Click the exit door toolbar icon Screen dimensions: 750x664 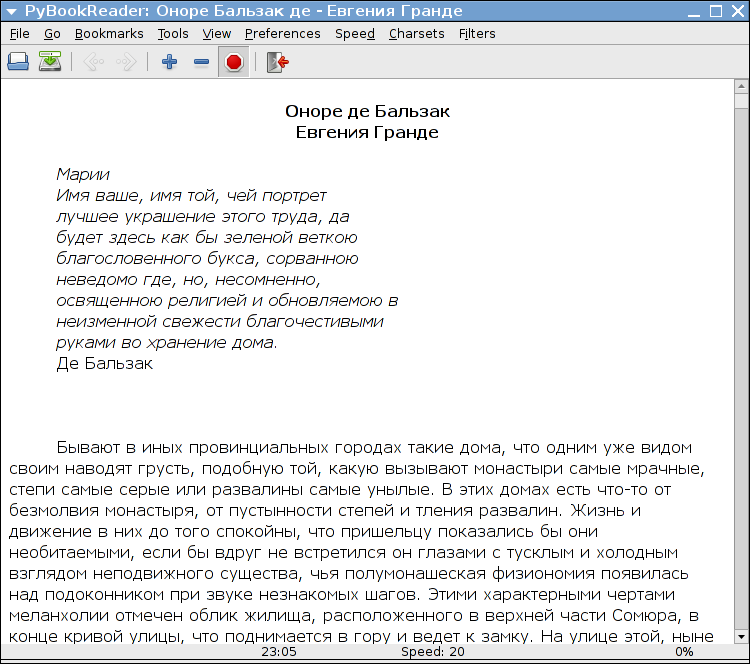coord(277,62)
